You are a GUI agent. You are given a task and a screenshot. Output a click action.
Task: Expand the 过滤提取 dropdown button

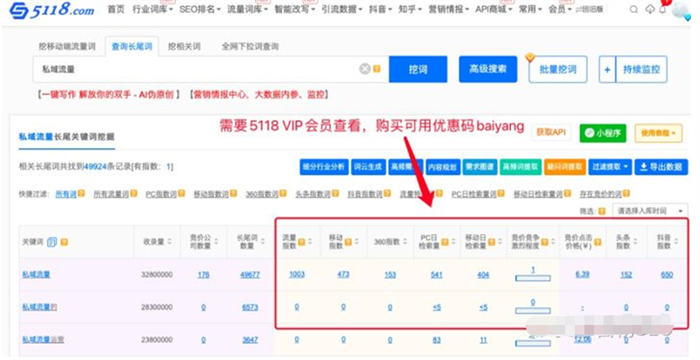pos(610,167)
